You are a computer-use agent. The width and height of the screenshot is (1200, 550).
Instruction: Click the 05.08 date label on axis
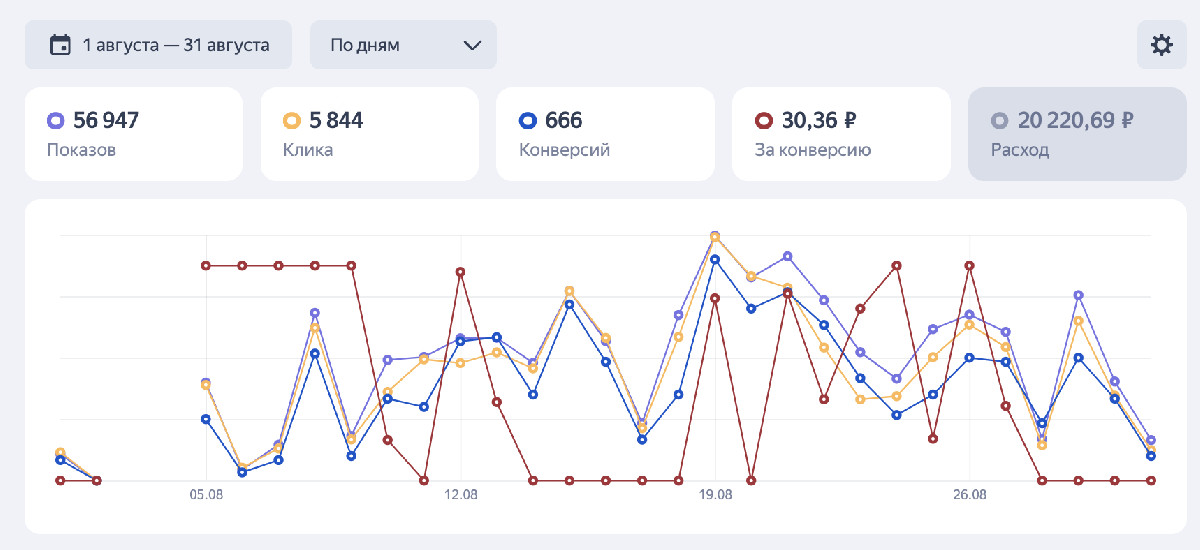tap(206, 495)
